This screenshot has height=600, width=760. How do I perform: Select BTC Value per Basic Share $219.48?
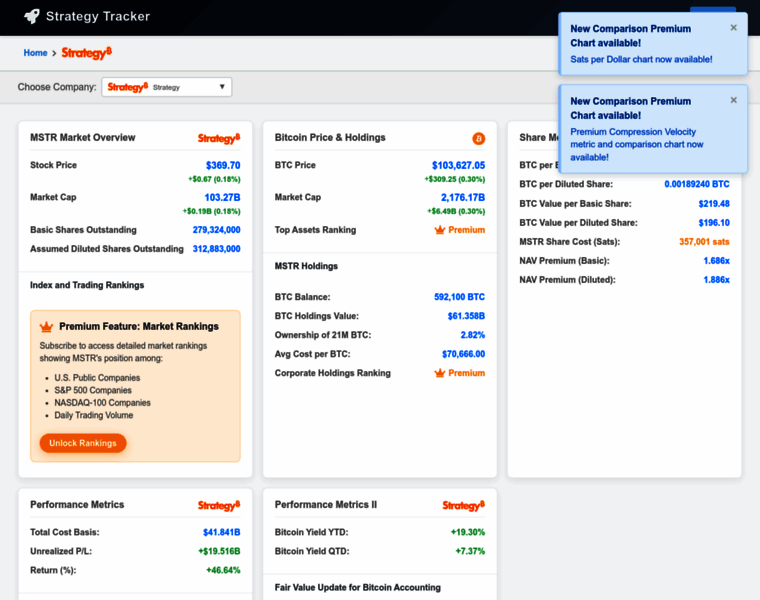click(x=714, y=204)
